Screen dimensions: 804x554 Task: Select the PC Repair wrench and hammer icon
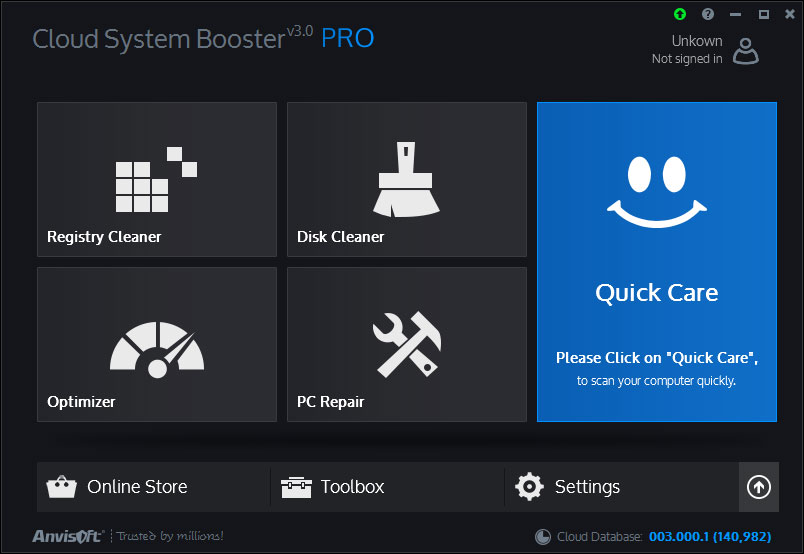406,338
